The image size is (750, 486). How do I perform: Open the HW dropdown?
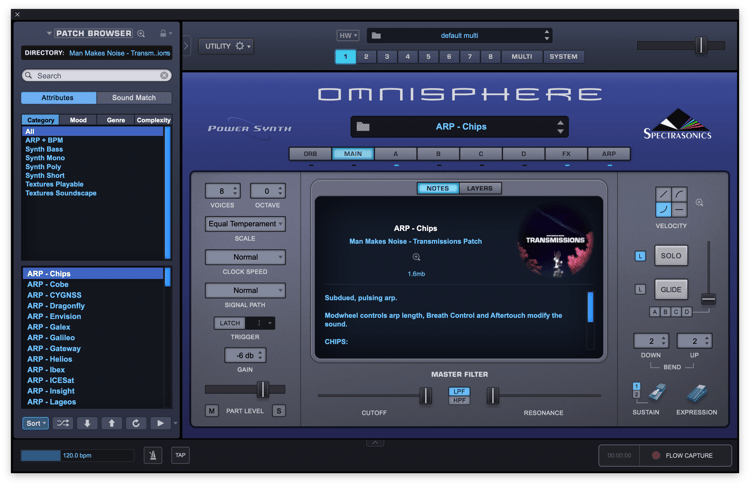coord(348,35)
